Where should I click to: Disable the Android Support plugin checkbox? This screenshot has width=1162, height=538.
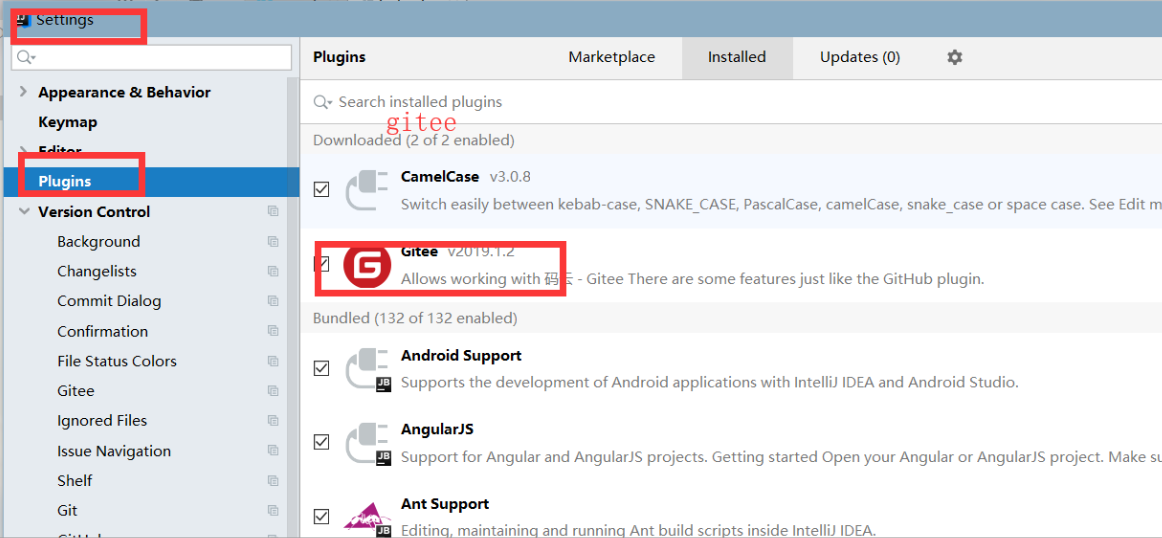[322, 368]
